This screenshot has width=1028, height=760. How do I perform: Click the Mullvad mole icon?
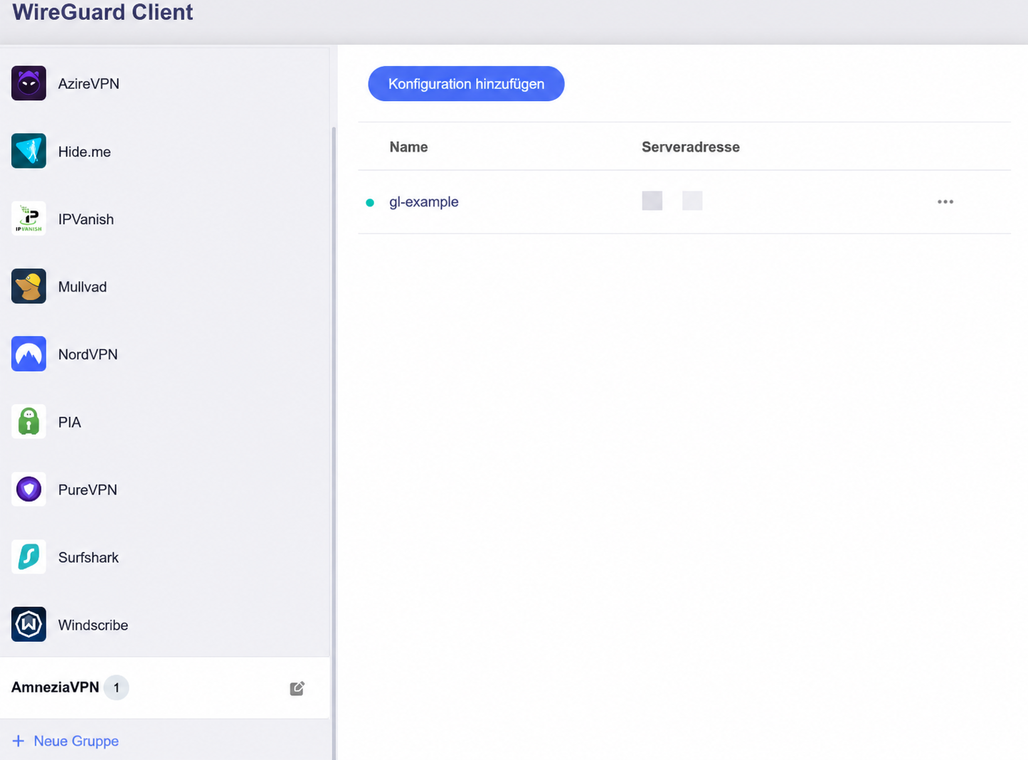click(x=29, y=286)
